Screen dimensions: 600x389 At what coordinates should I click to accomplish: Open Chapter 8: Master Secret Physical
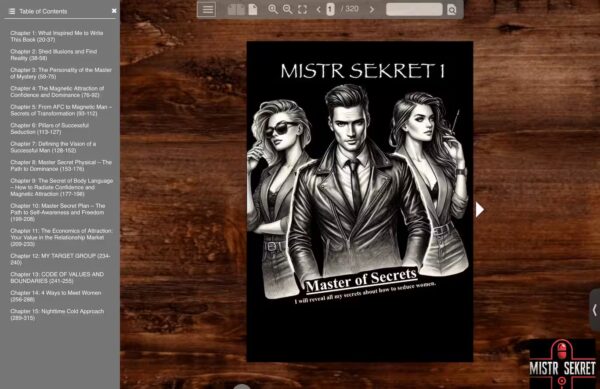click(x=61, y=166)
